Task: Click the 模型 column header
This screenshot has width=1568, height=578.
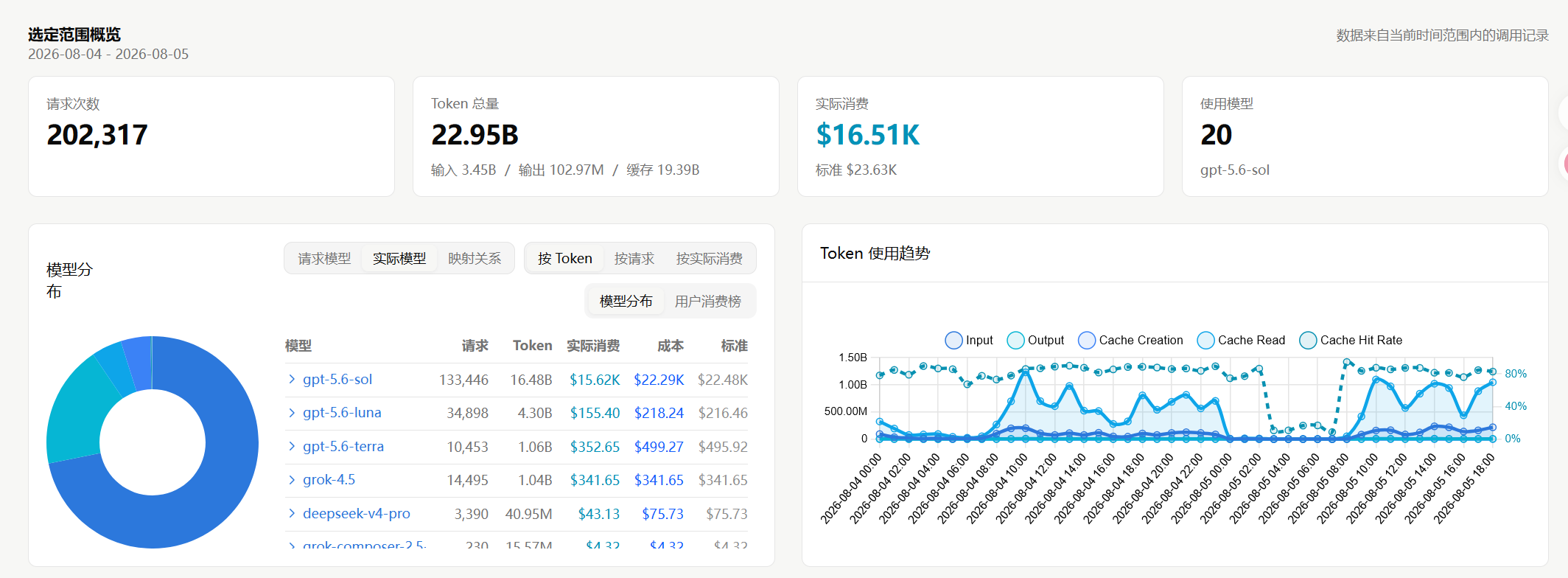Action: pos(298,346)
